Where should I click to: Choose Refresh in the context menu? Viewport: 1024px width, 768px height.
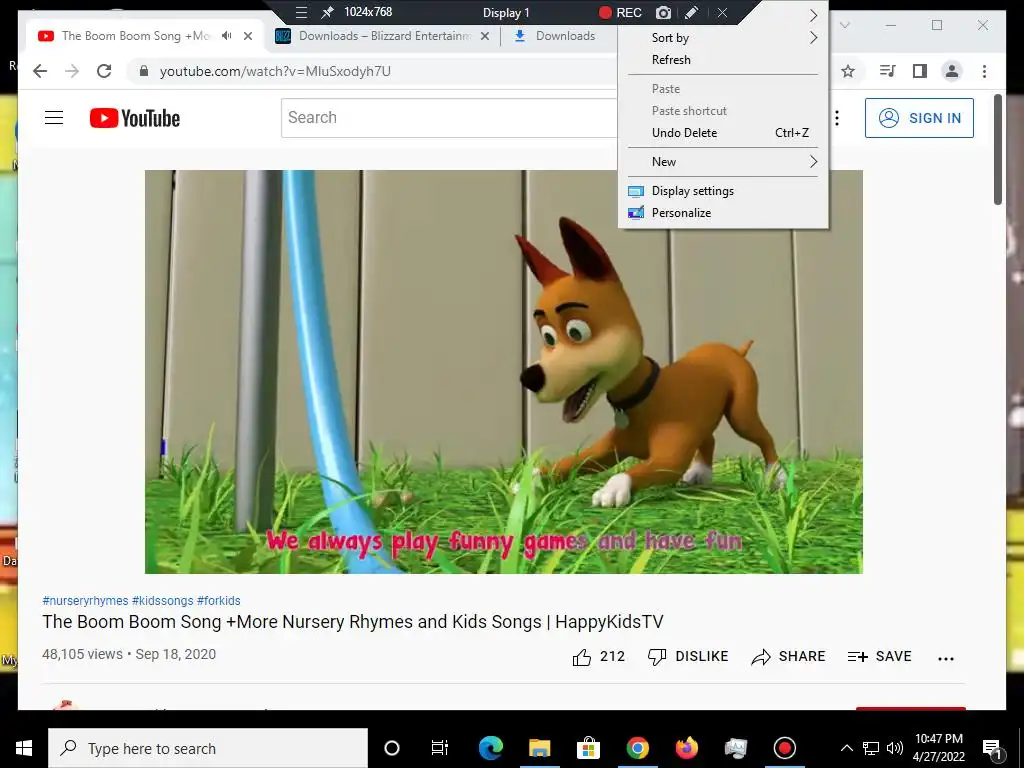point(724,59)
